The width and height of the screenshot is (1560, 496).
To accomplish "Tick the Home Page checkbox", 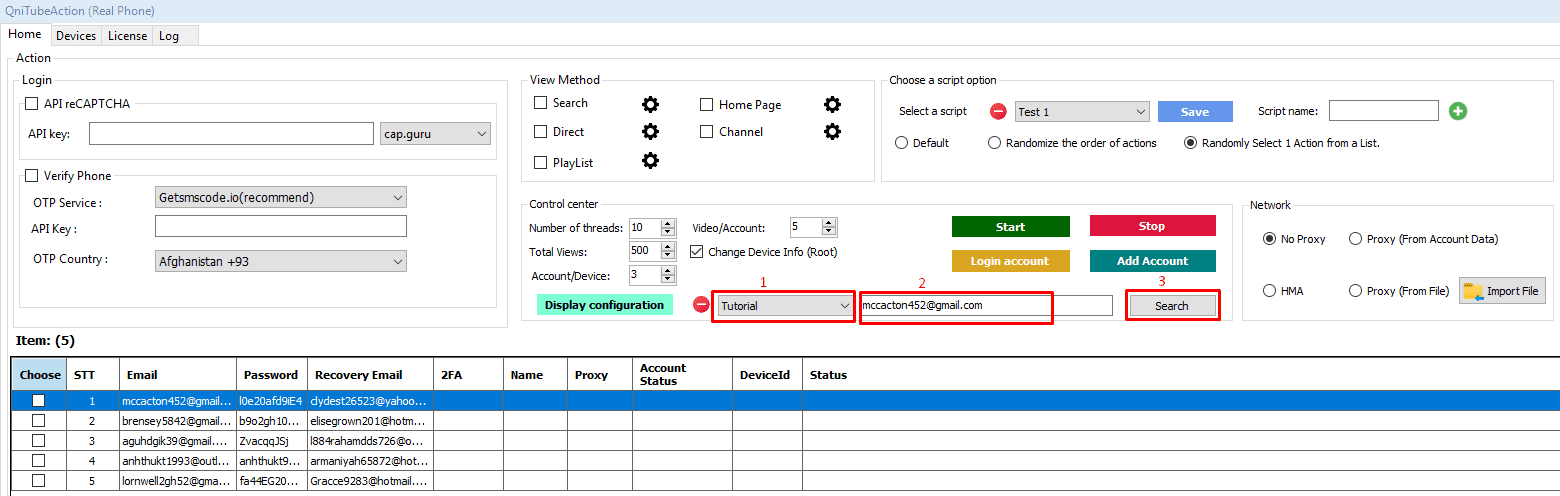I will pyautogui.click(x=707, y=104).
